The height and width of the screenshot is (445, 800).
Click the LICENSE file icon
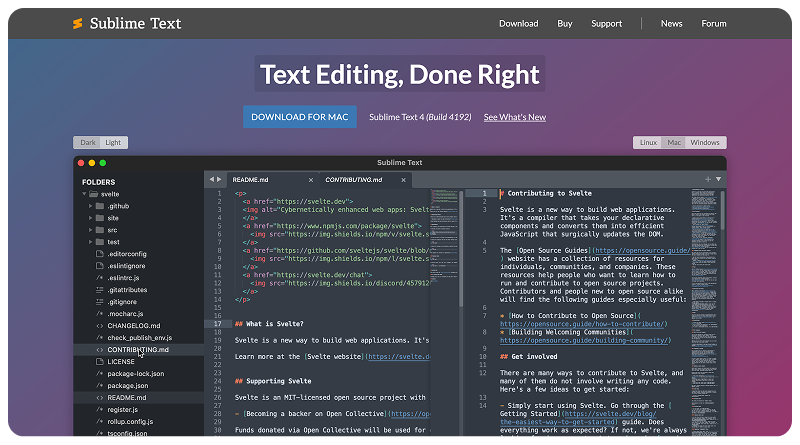point(99,361)
